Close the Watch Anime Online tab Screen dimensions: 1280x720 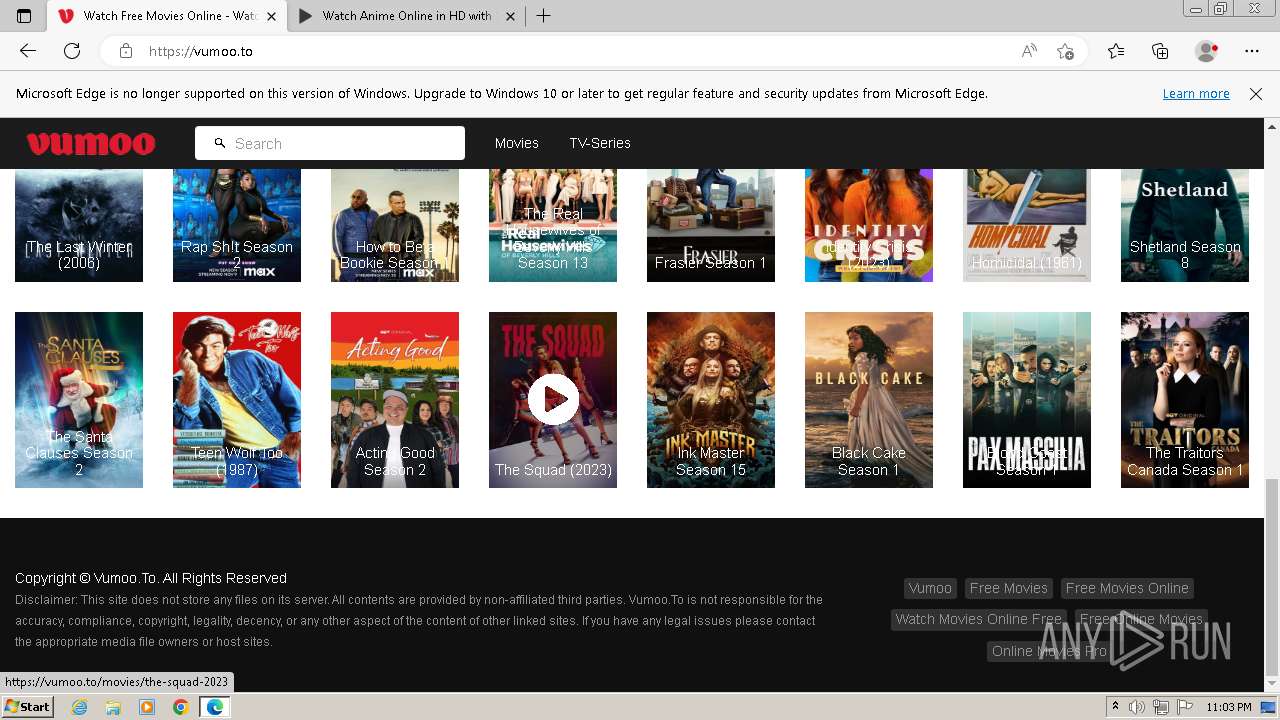tap(510, 16)
